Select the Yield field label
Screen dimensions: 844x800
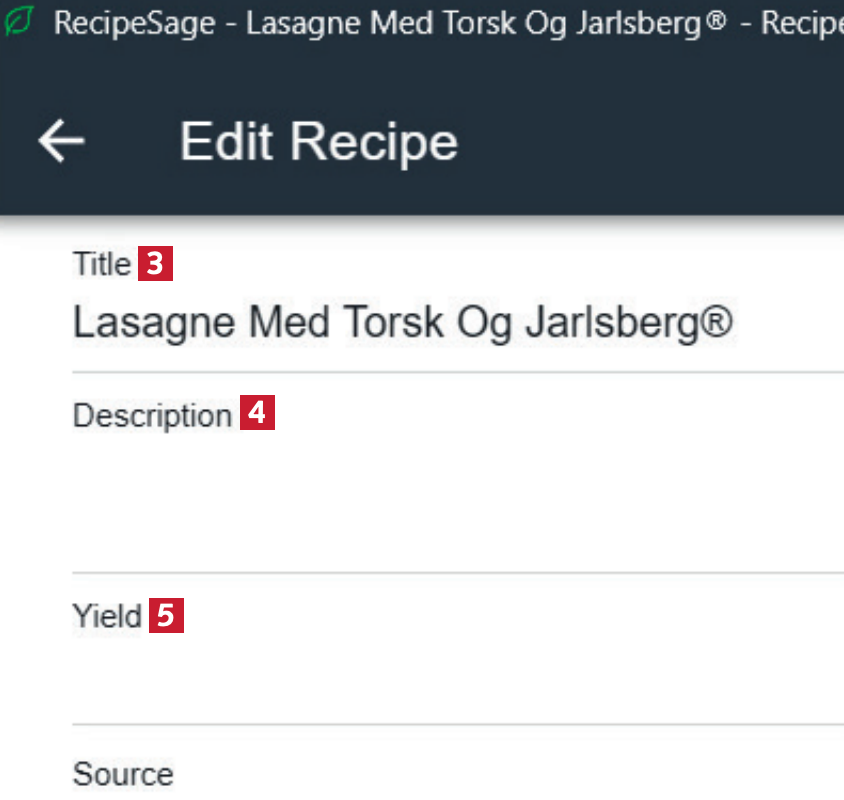tap(107, 616)
